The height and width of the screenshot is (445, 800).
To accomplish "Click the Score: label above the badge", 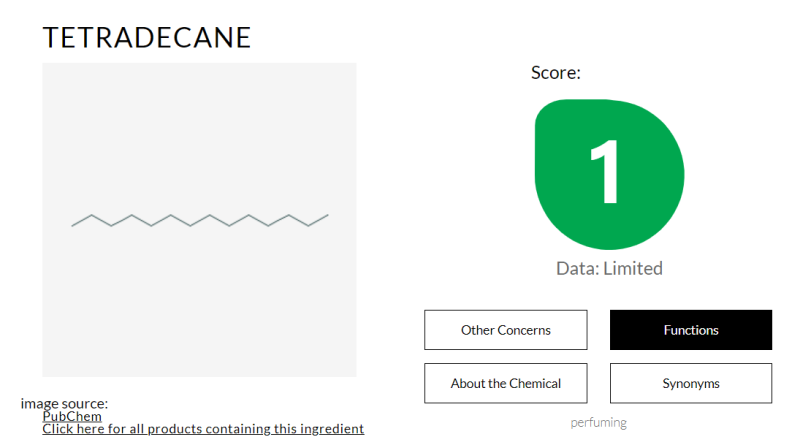I will coord(556,72).
